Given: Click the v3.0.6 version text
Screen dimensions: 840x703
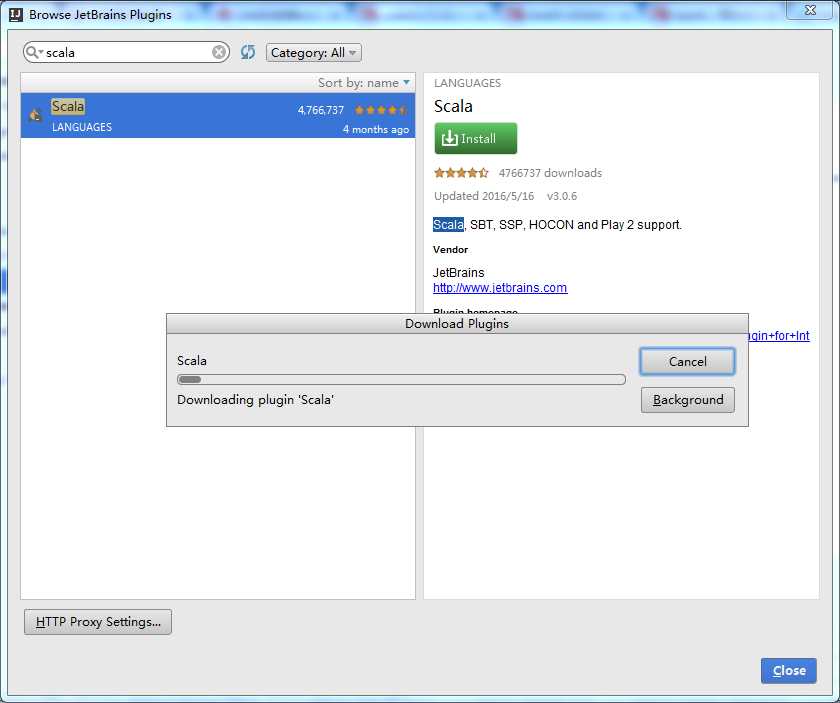Looking at the screenshot, I should click(561, 196).
